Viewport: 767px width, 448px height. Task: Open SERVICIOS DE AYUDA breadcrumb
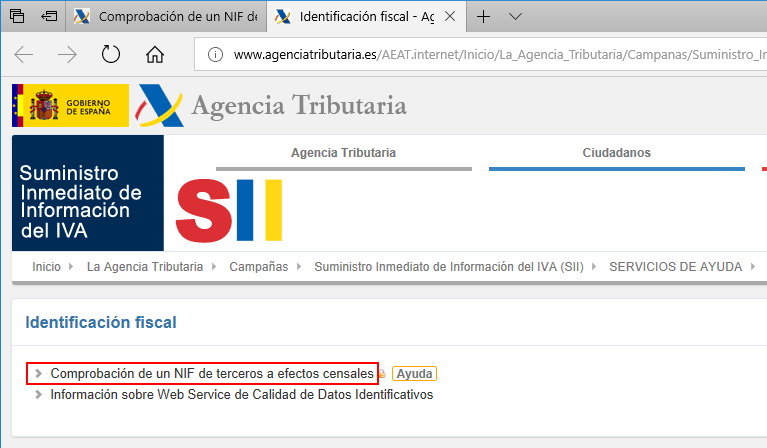(676, 267)
